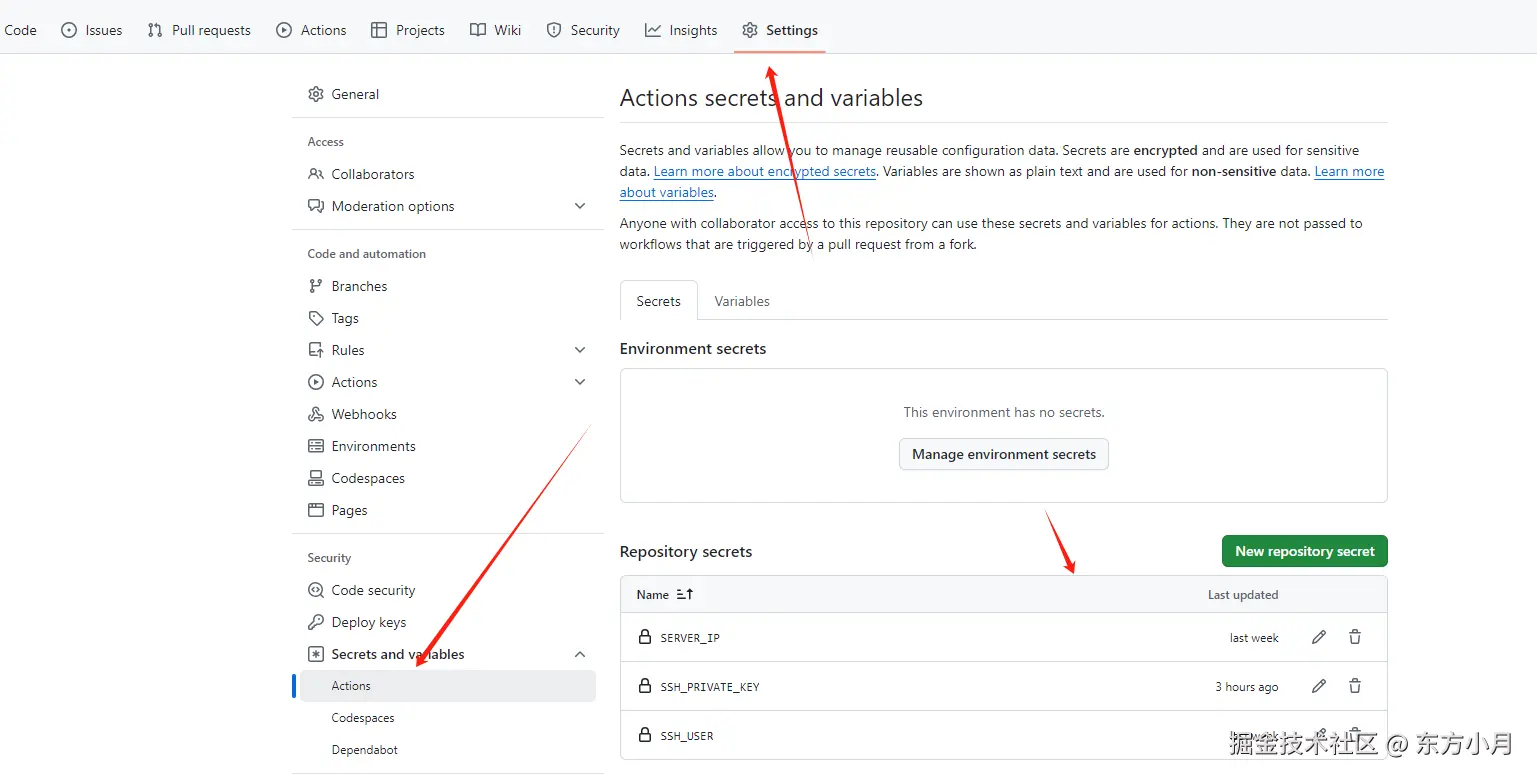
Task: Collapse the Secrets and variables section
Action: [580, 654]
